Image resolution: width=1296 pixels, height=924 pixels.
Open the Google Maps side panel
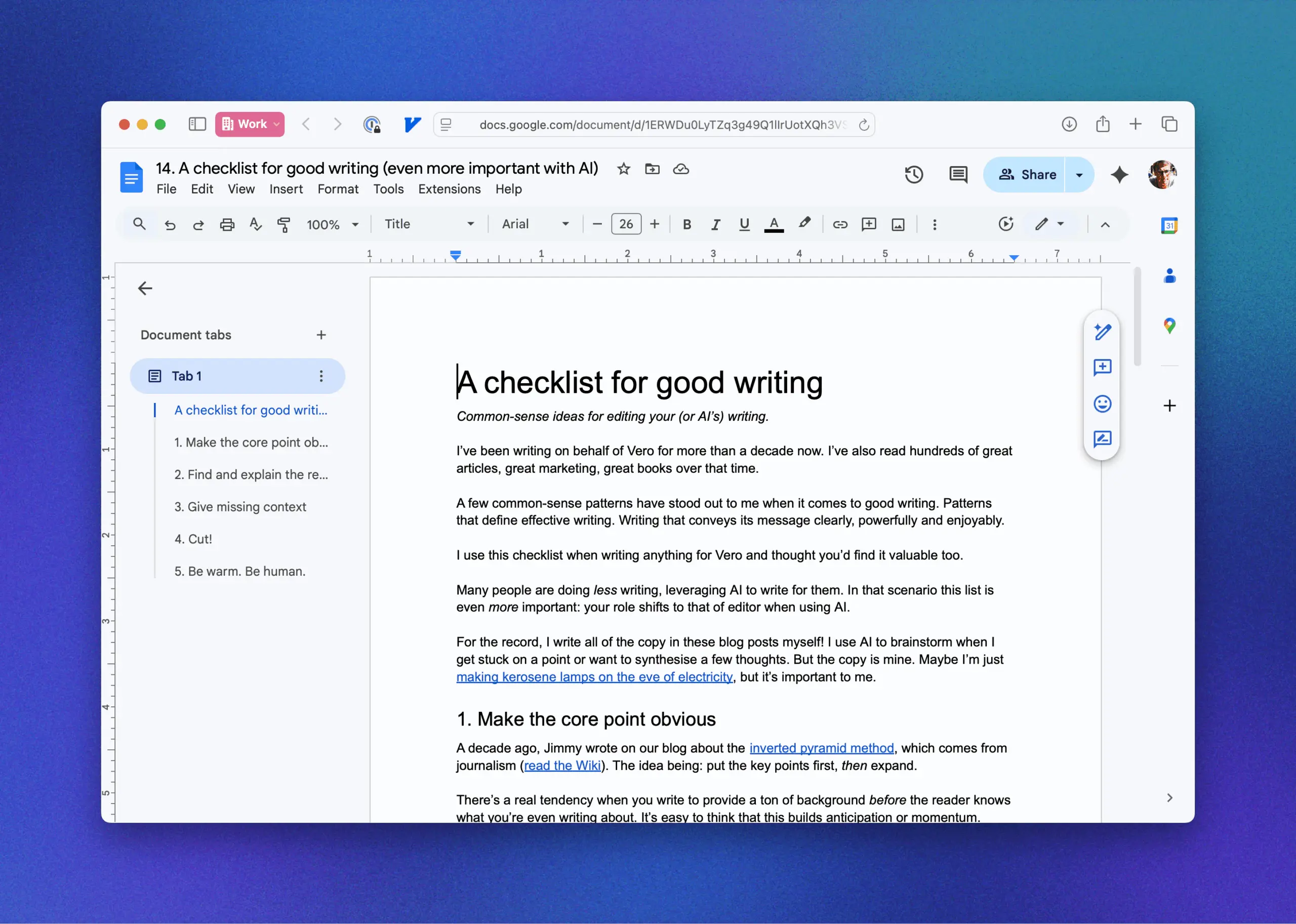[1169, 326]
